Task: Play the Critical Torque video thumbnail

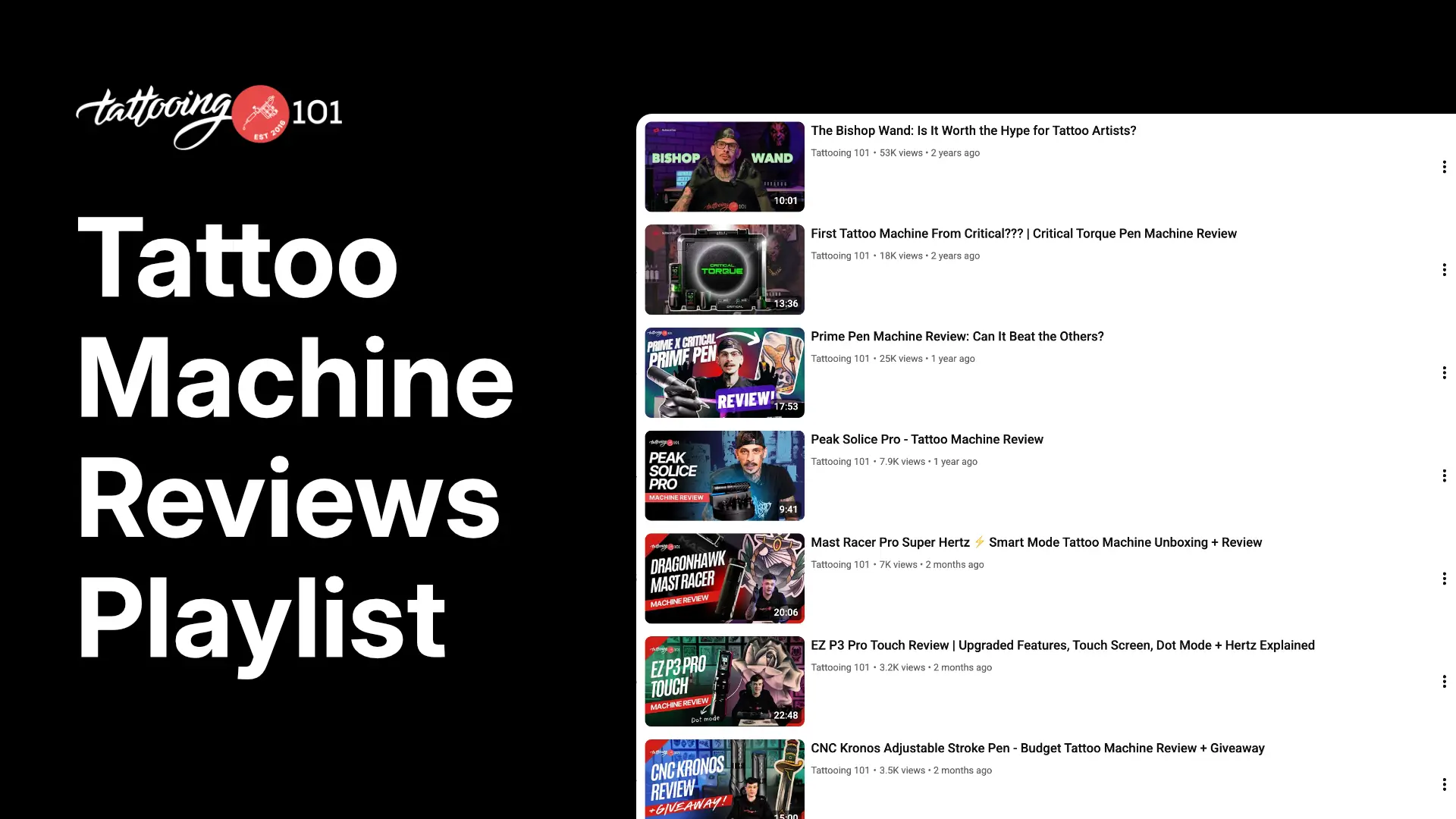Action: click(x=724, y=269)
